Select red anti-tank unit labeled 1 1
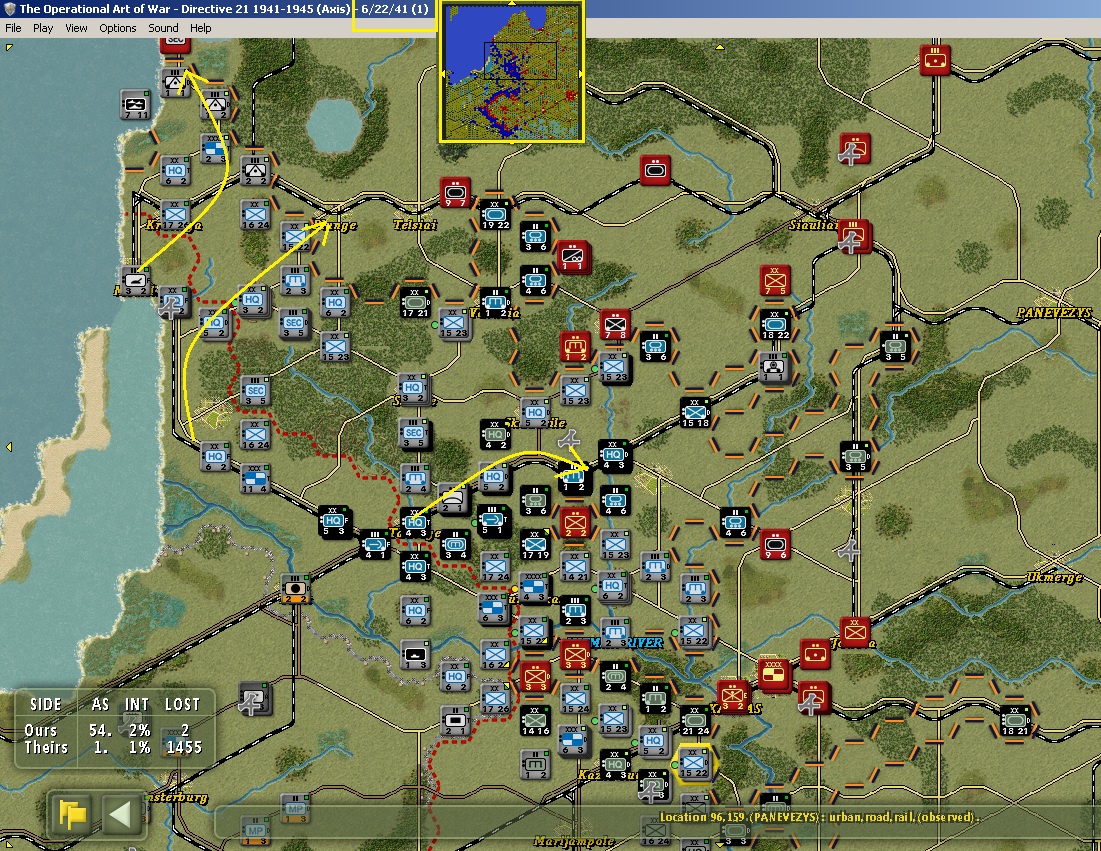1101x851 pixels. tap(574, 256)
